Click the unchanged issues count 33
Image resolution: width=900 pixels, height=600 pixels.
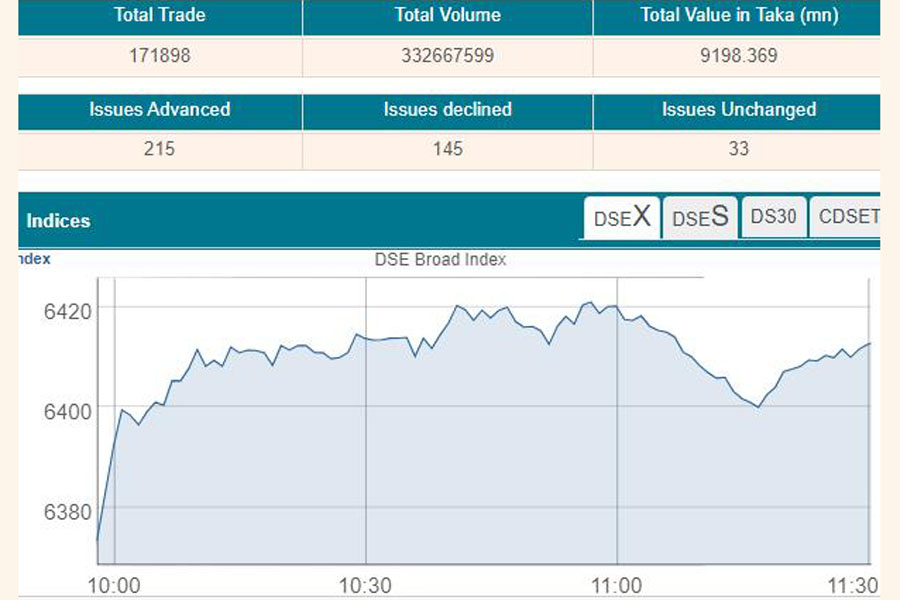tap(738, 149)
